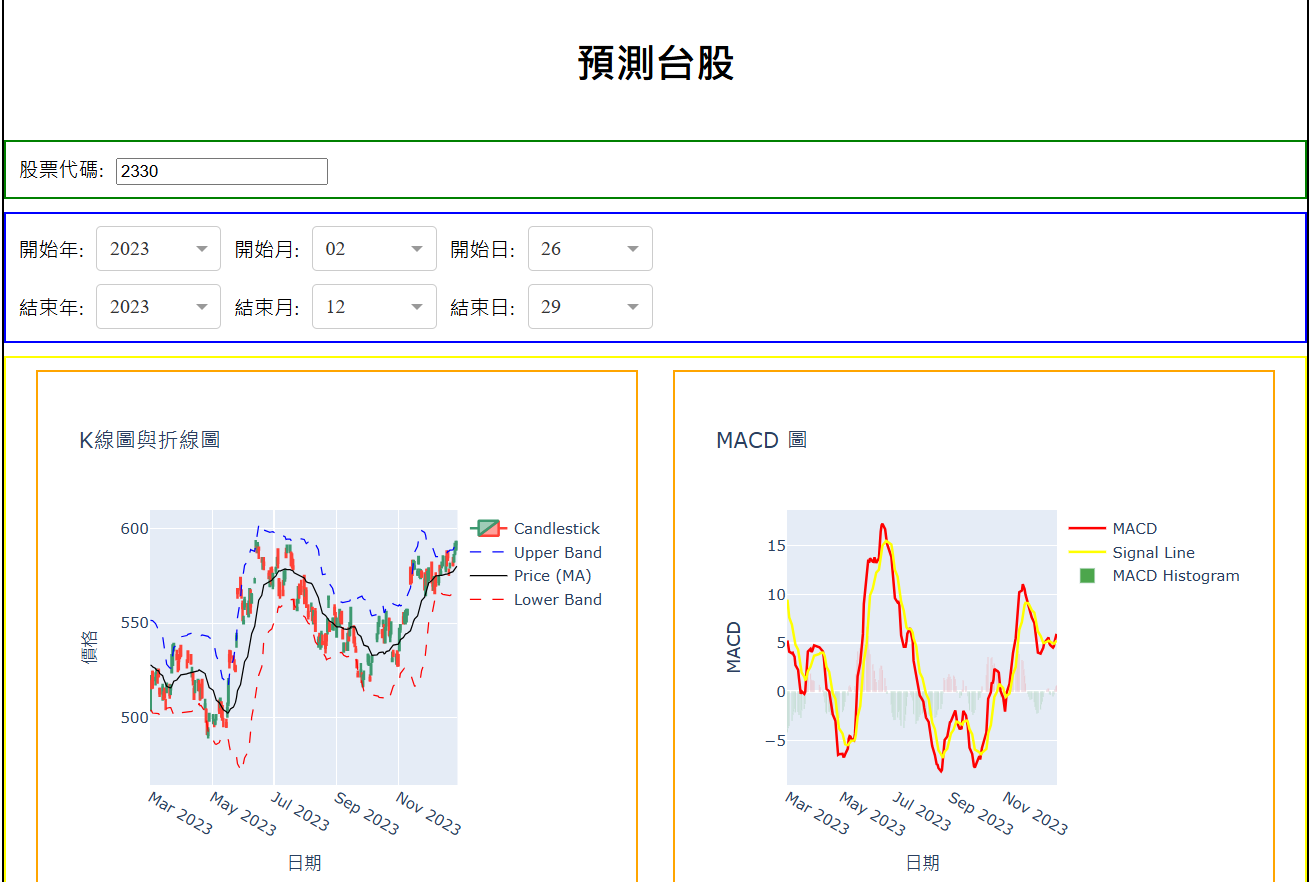The width and height of the screenshot is (1310, 882).
Task: Click 15 tick on MACD axis
Action: (x=777, y=545)
